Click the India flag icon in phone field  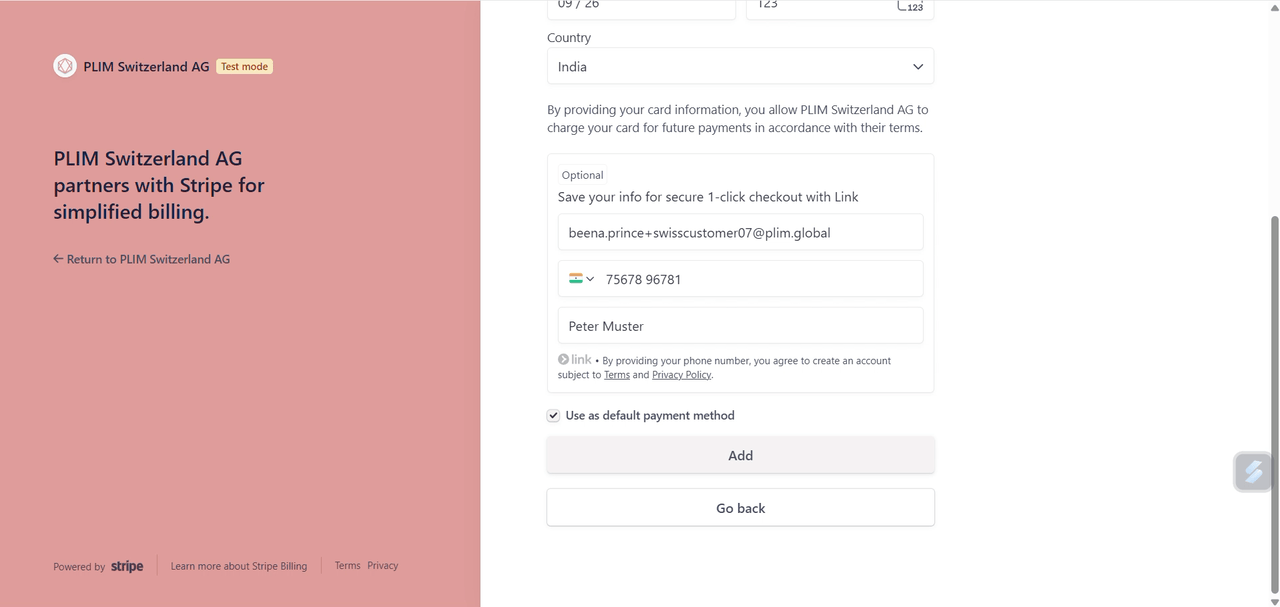pyautogui.click(x=575, y=279)
